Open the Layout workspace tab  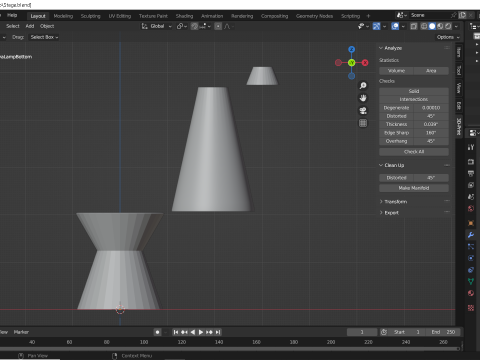click(x=38, y=16)
